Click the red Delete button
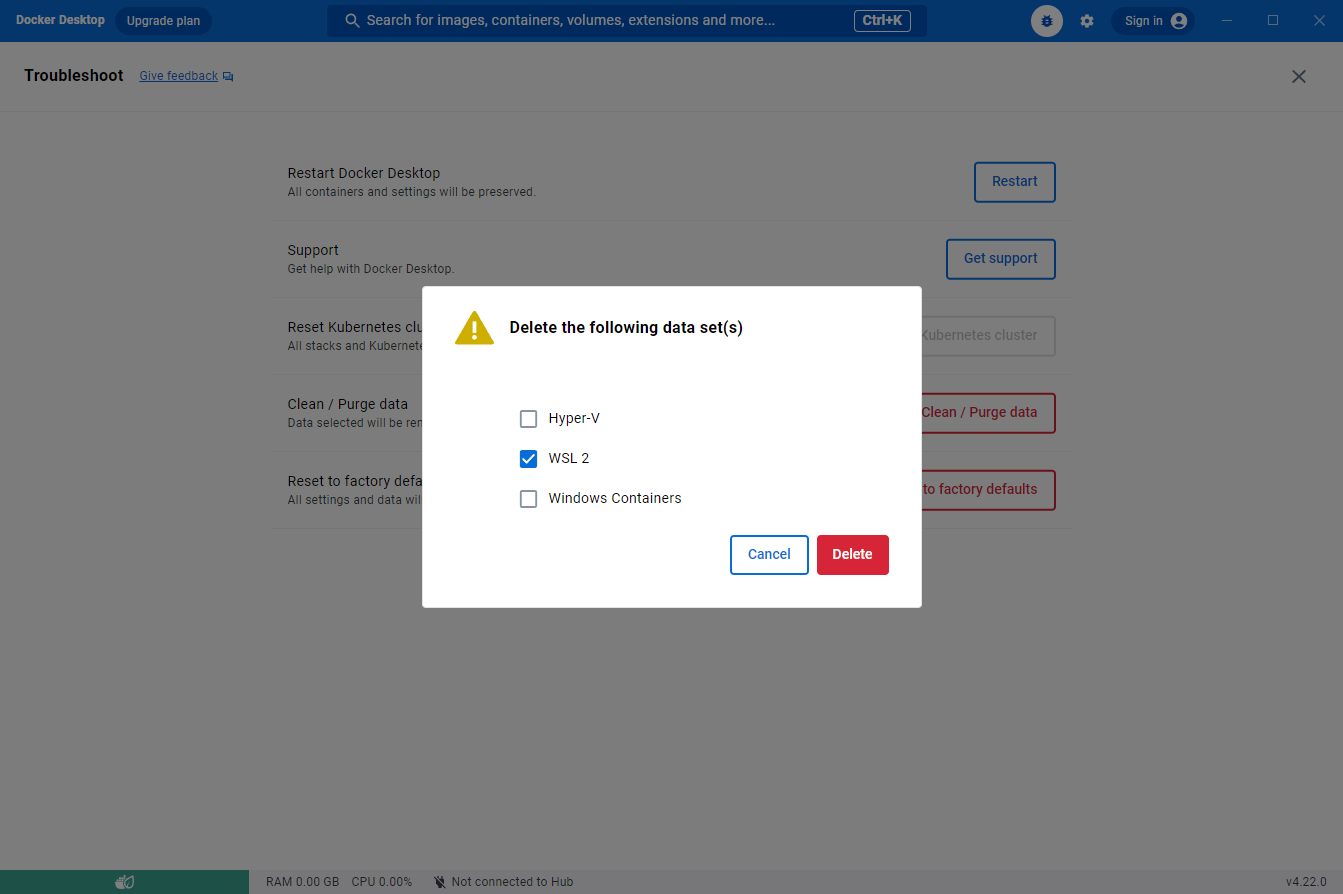The height and width of the screenshot is (894, 1343). pos(852,554)
